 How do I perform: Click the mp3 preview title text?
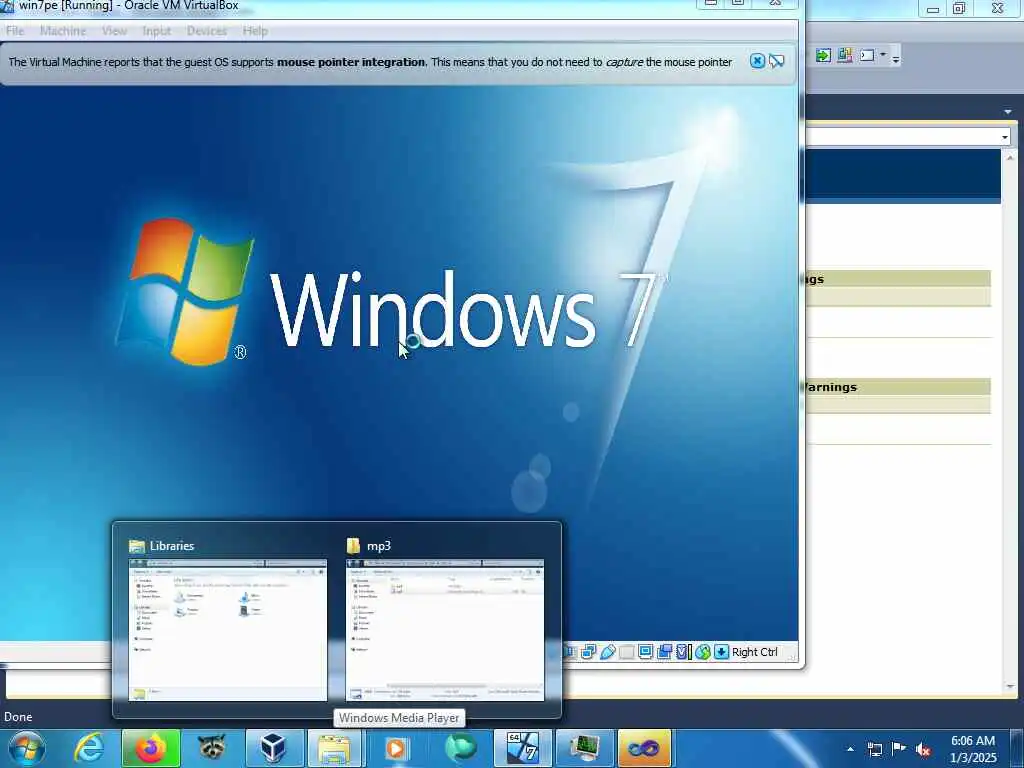click(x=379, y=546)
